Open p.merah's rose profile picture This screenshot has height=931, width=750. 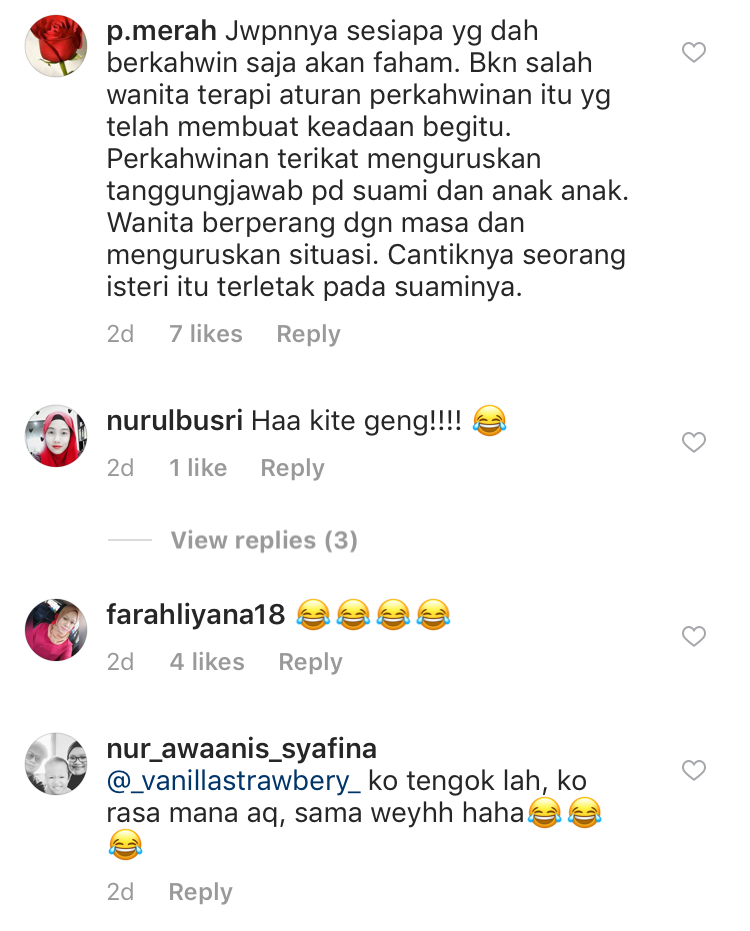[56, 46]
